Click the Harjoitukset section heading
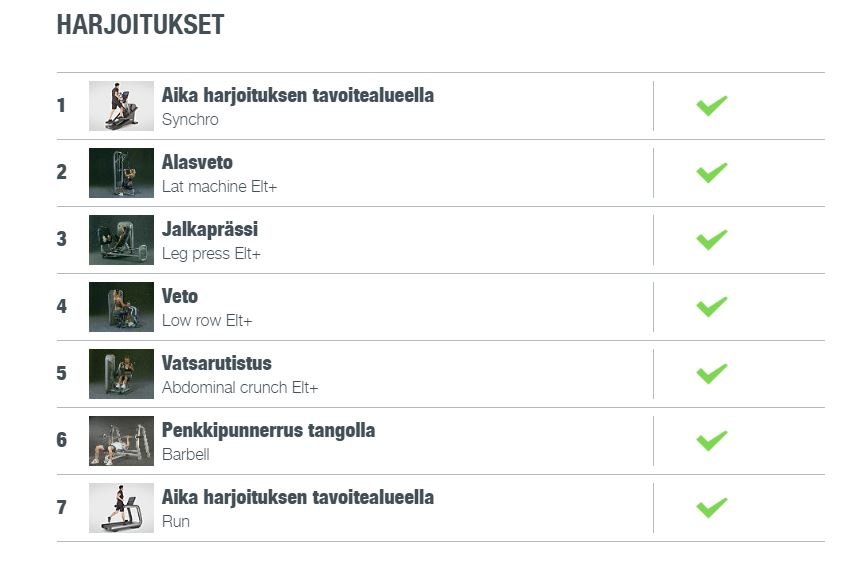This screenshot has height=566, width=862. coord(140,25)
